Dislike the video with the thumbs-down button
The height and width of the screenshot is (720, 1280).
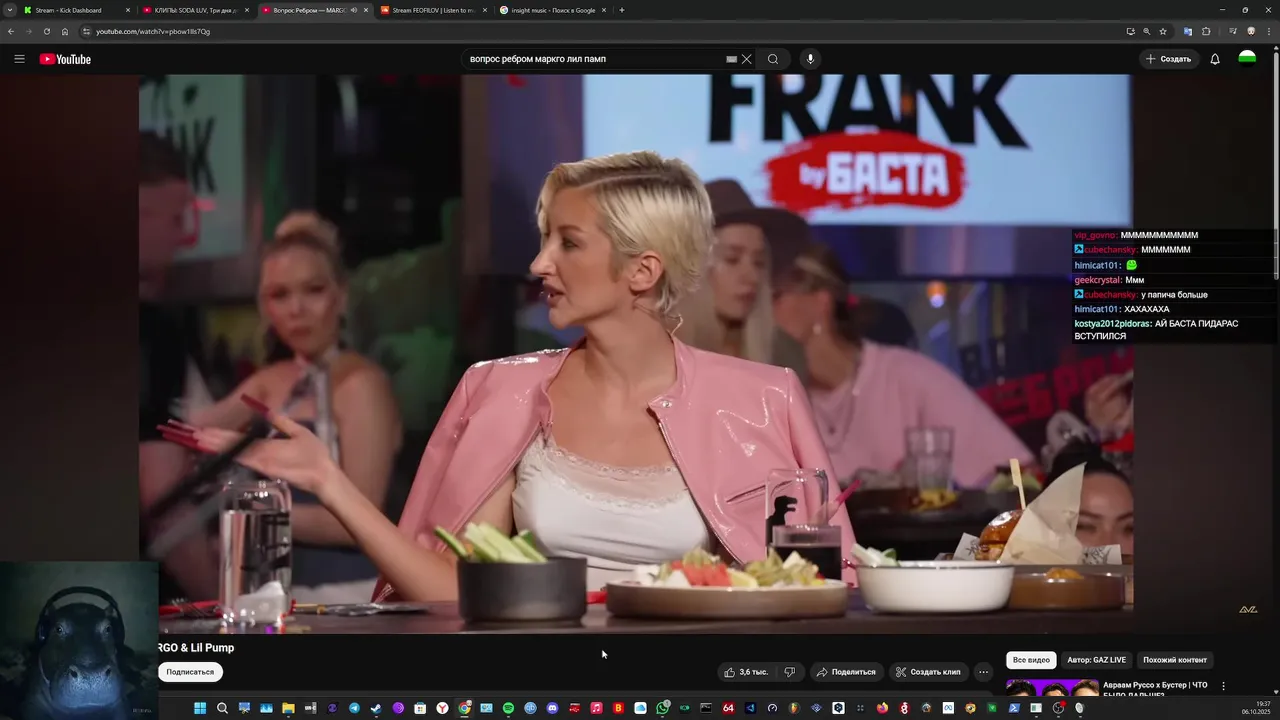coord(789,672)
